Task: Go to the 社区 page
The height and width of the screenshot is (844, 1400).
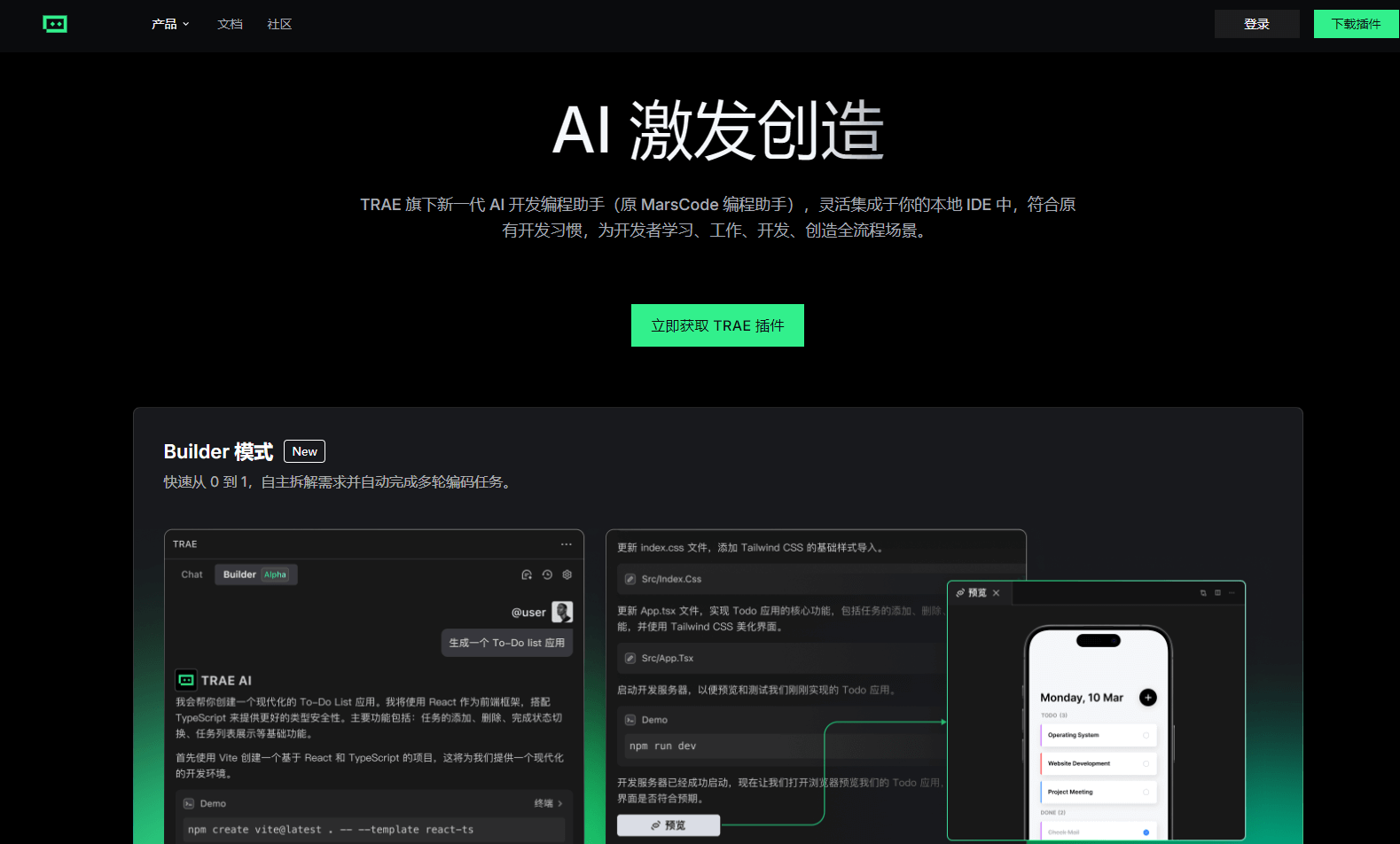Action: pos(279,24)
